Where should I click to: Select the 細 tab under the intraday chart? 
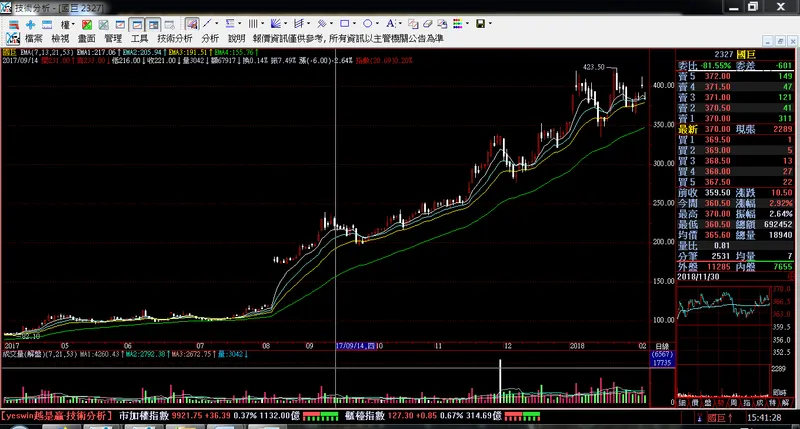[x=682, y=402]
